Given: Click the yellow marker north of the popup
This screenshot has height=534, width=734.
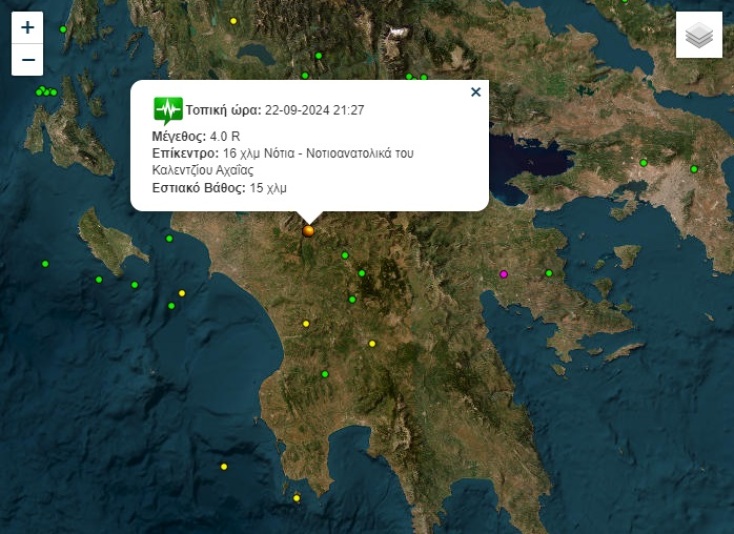Looking at the screenshot, I should pos(234,21).
